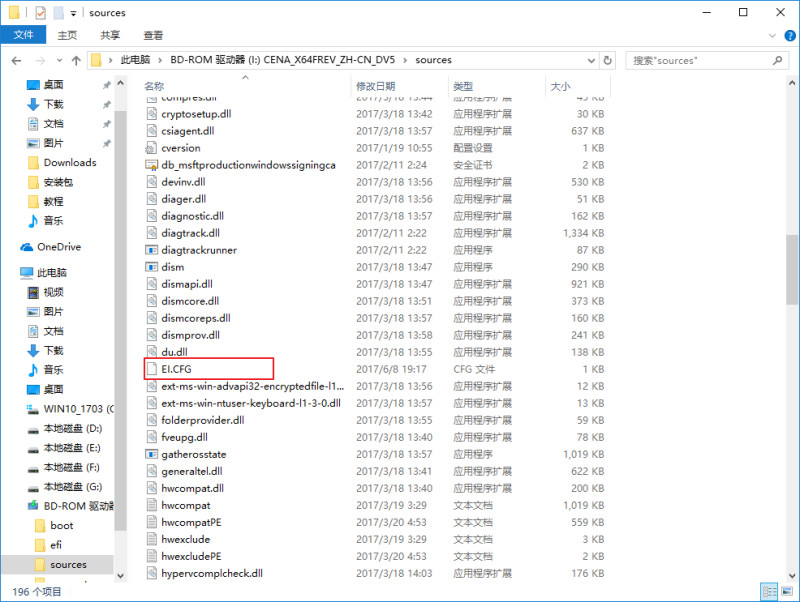Click the properties checkmark icon in title bar
Image resolution: width=800 pixels, height=602 pixels.
coord(40,12)
